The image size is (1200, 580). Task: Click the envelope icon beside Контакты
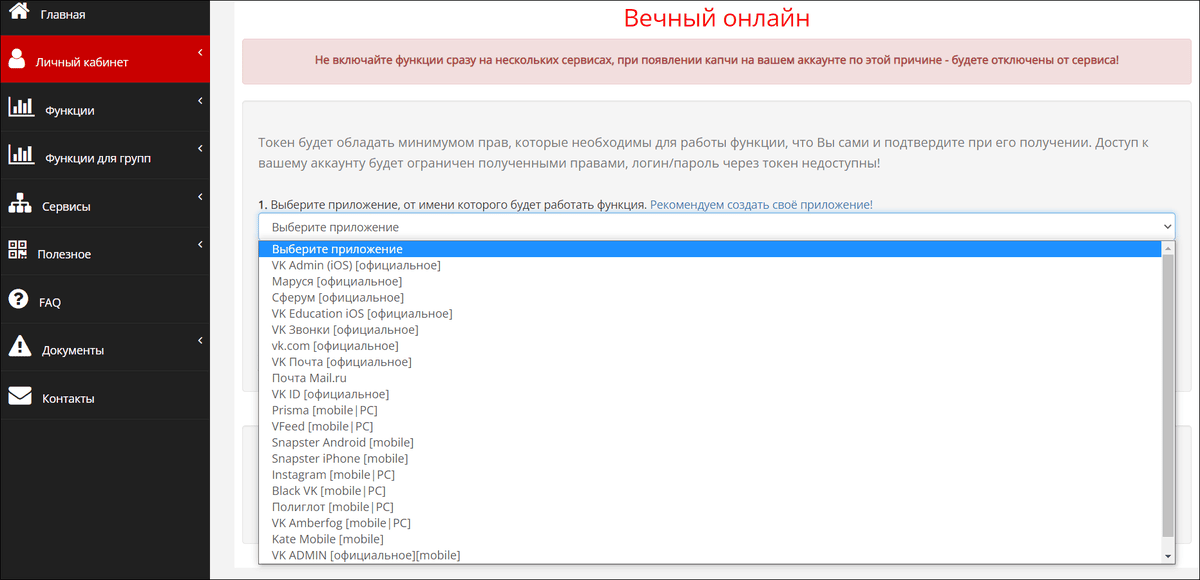pos(20,396)
